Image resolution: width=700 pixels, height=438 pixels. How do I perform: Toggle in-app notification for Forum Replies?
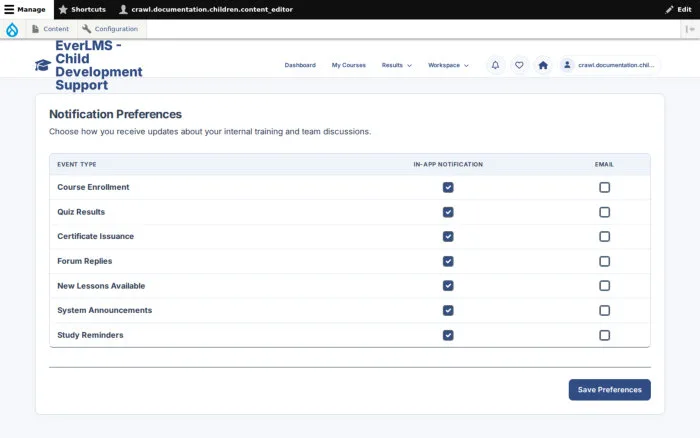pos(448,261)
